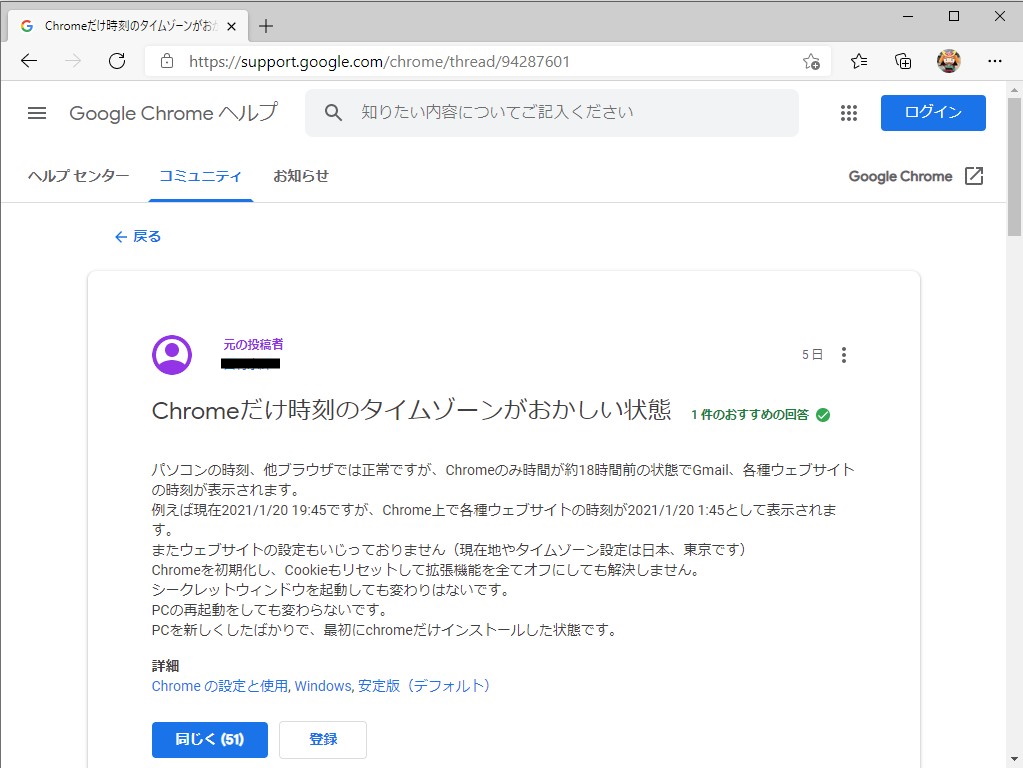
Task: Click the scrollbar up arrow
Action: click(x=1014, y=89)
